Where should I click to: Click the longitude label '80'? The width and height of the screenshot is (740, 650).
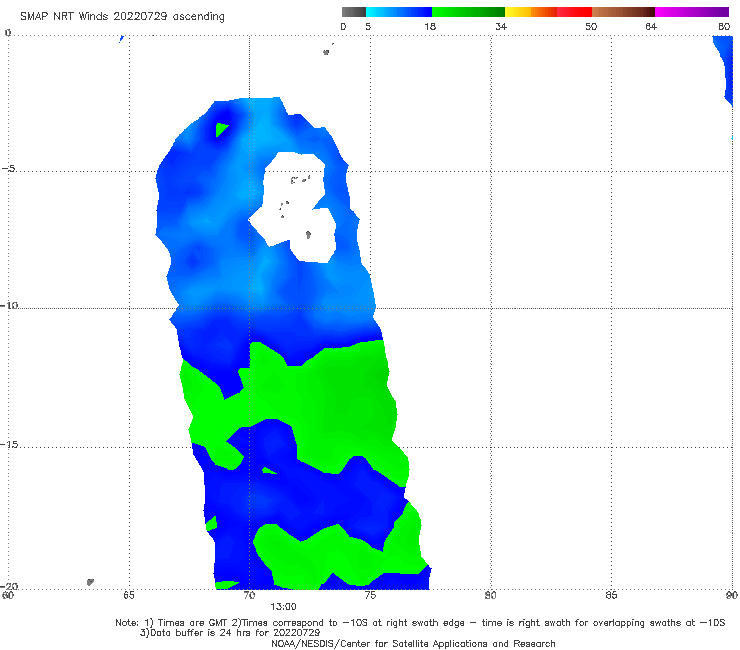(491, 595)
